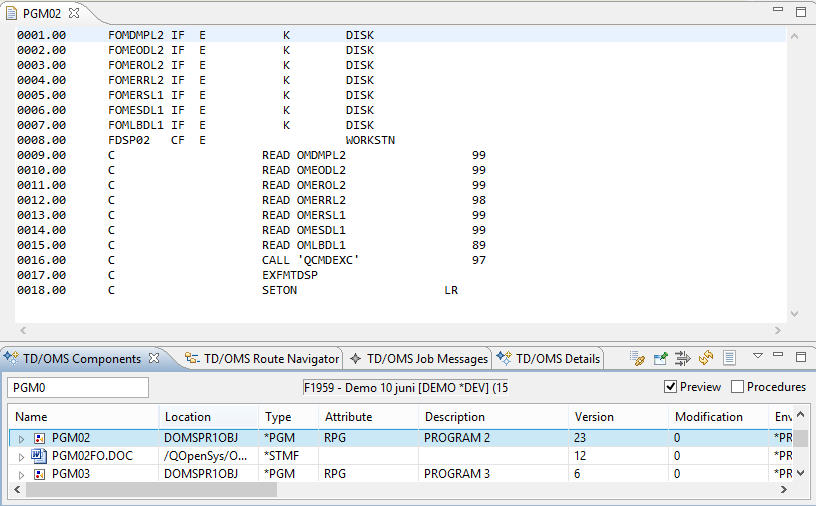This screenshot has height=506, width=816.
Task: Click the gray arrows route icon
Action: [683, 357]
